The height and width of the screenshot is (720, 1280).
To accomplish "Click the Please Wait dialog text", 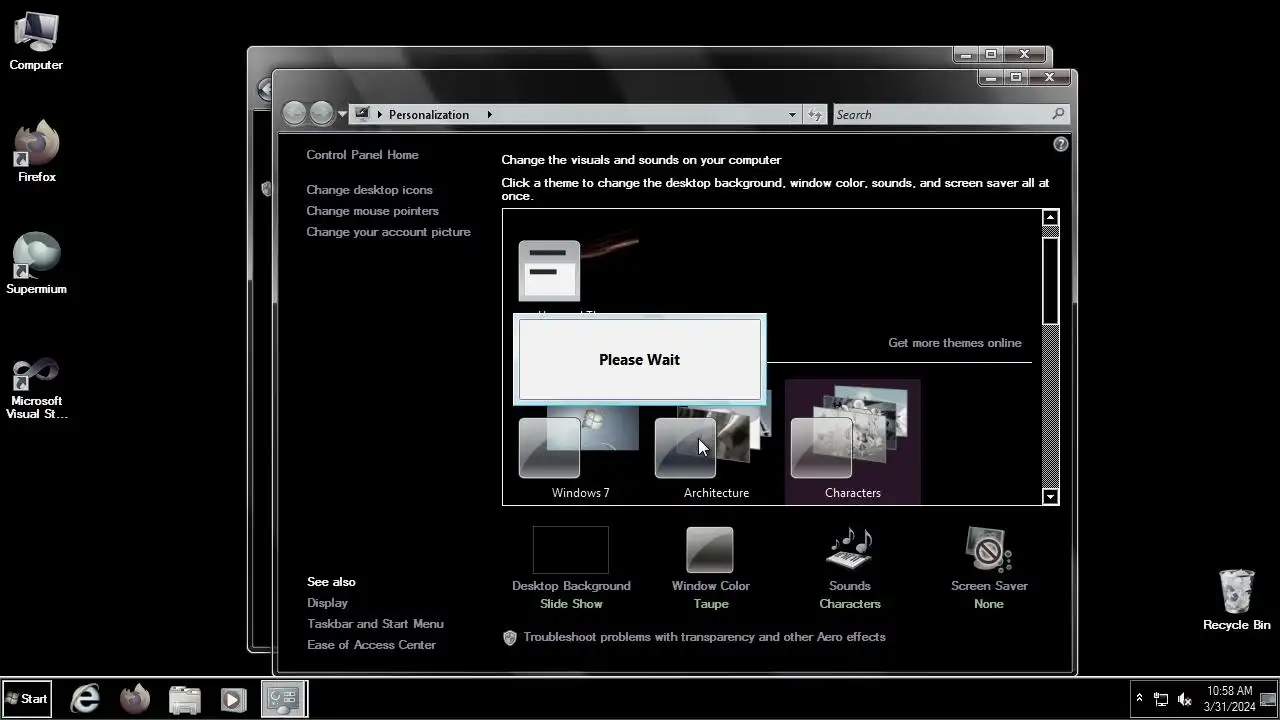I will [x=639, y=360].
